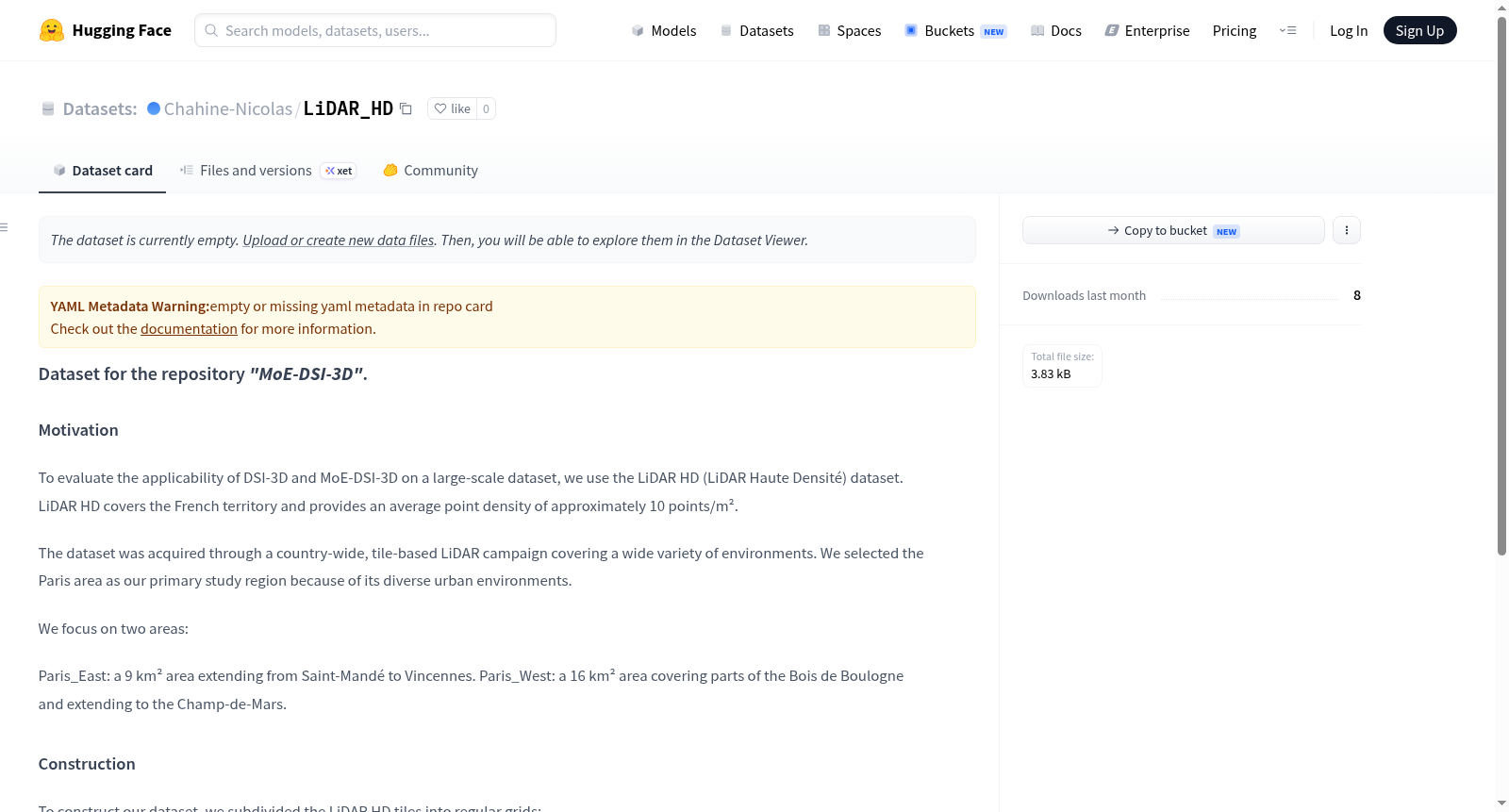Click the downloads count 8
The image size is (1509, 812).
[x=1357, y=295]
